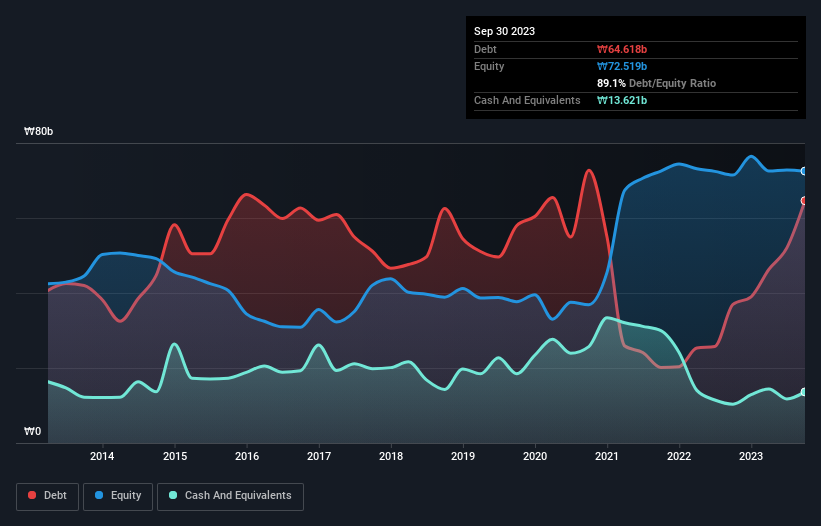Click the 2022 x-axis label
The width and height of the screenshot is (821, 526).
pyautogui.click(x=679, y=456)
